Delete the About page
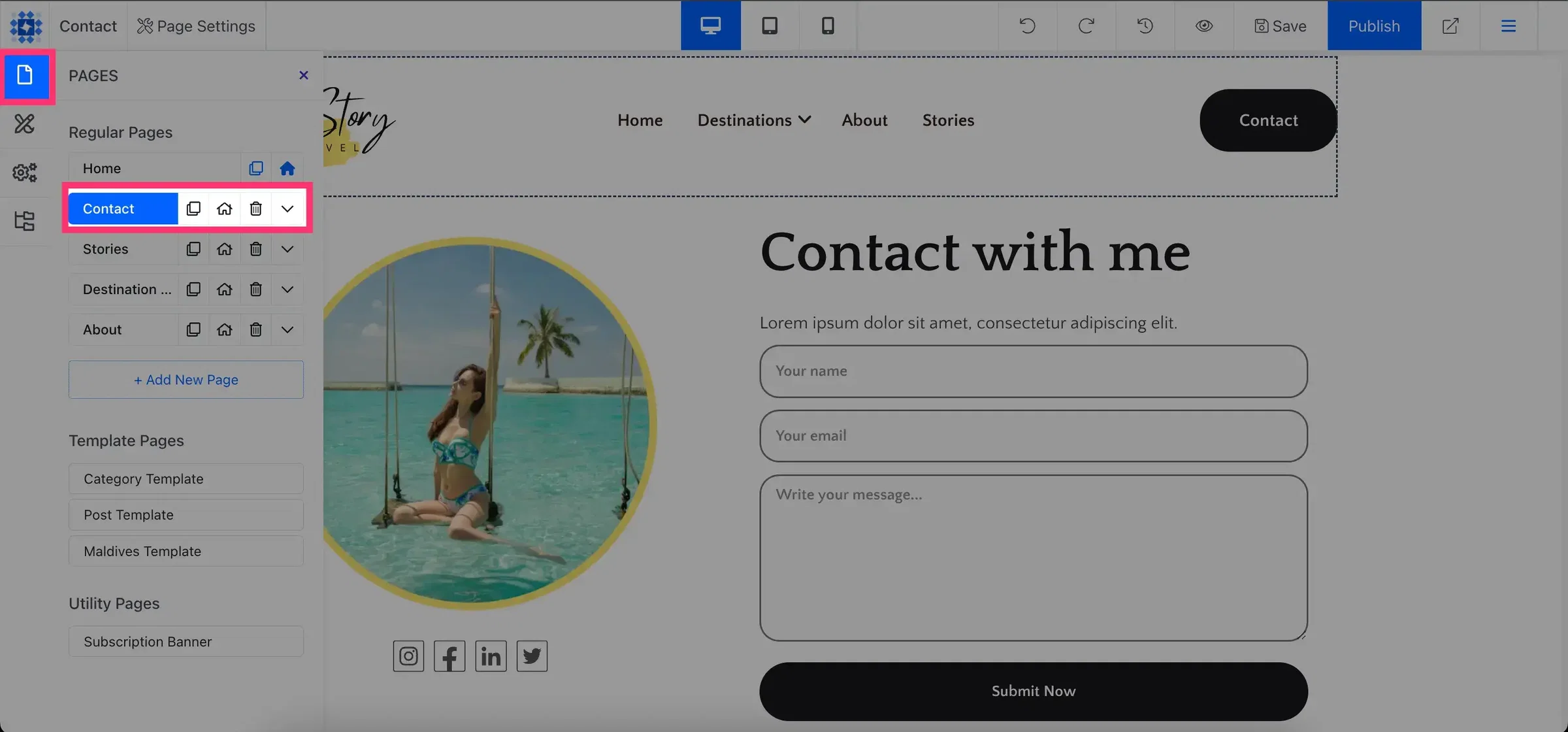Viewport: 1568px width, 732px height. point(255,329)
